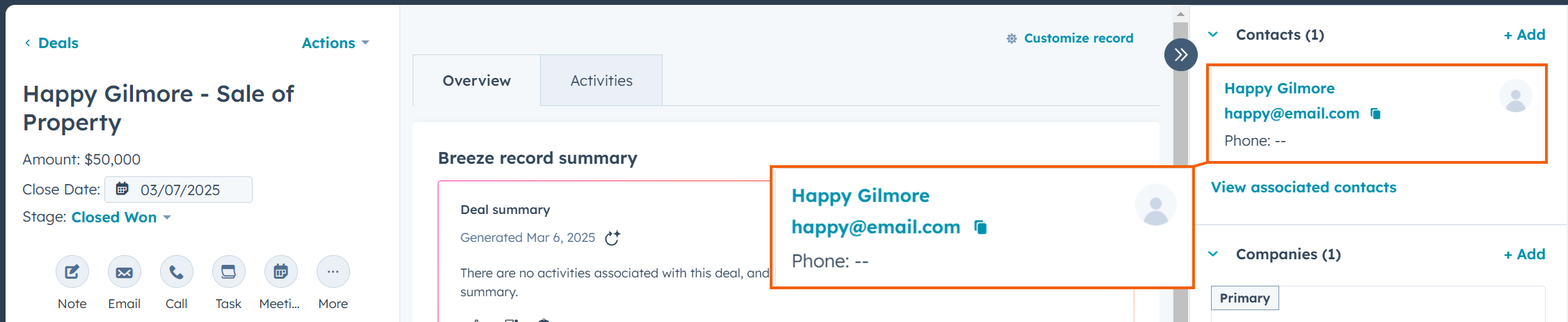This screenshot has height=322, width=1568.
Task: Click the Meeting calendar icon
Action: click(x=280, y=272)
